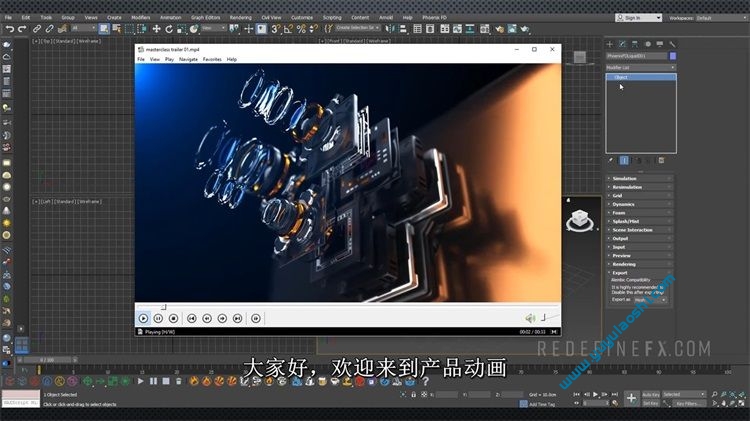
Task: Open the File menu in media player
Action: coord(141,59)
